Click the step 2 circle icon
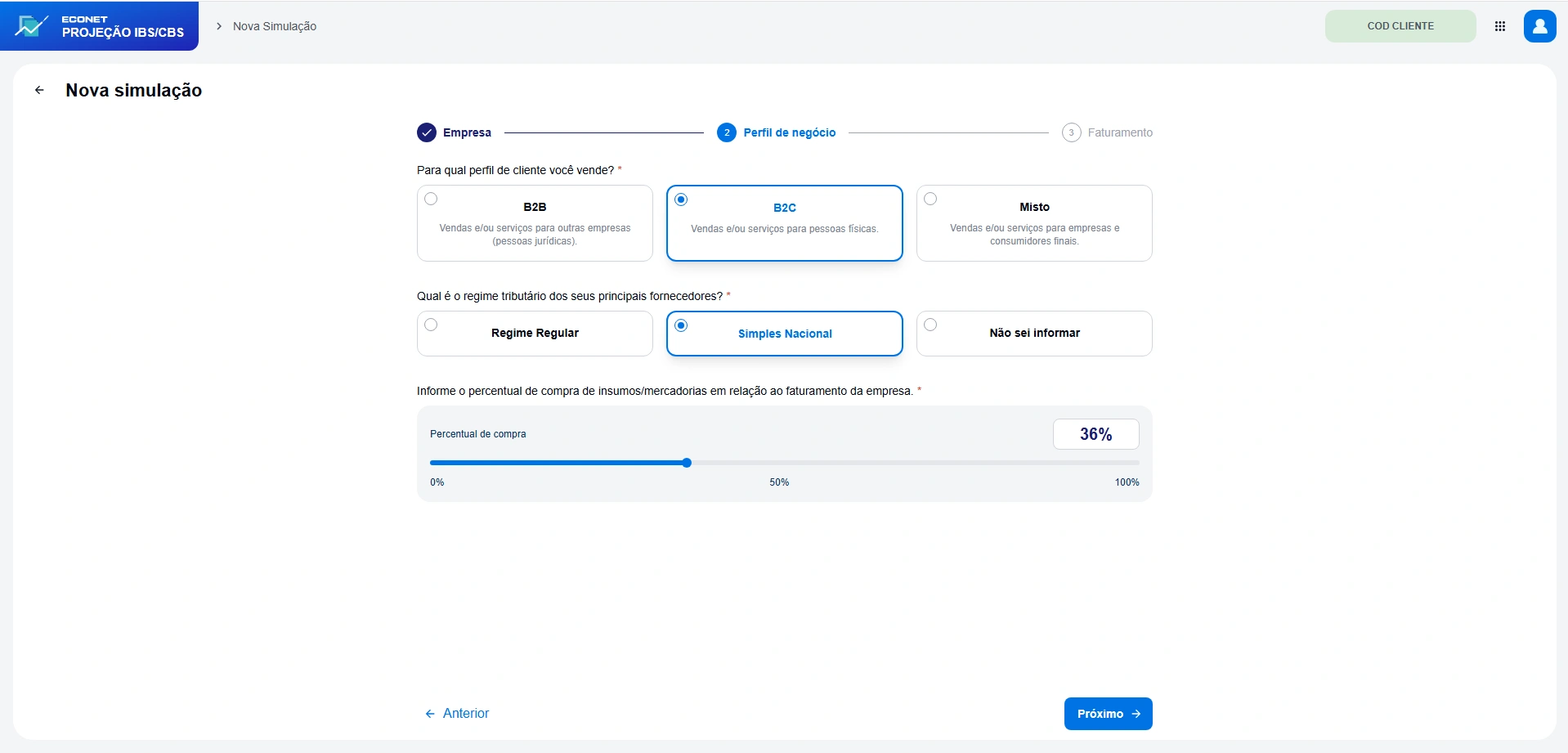1568x753 pixels. point(727,132)
